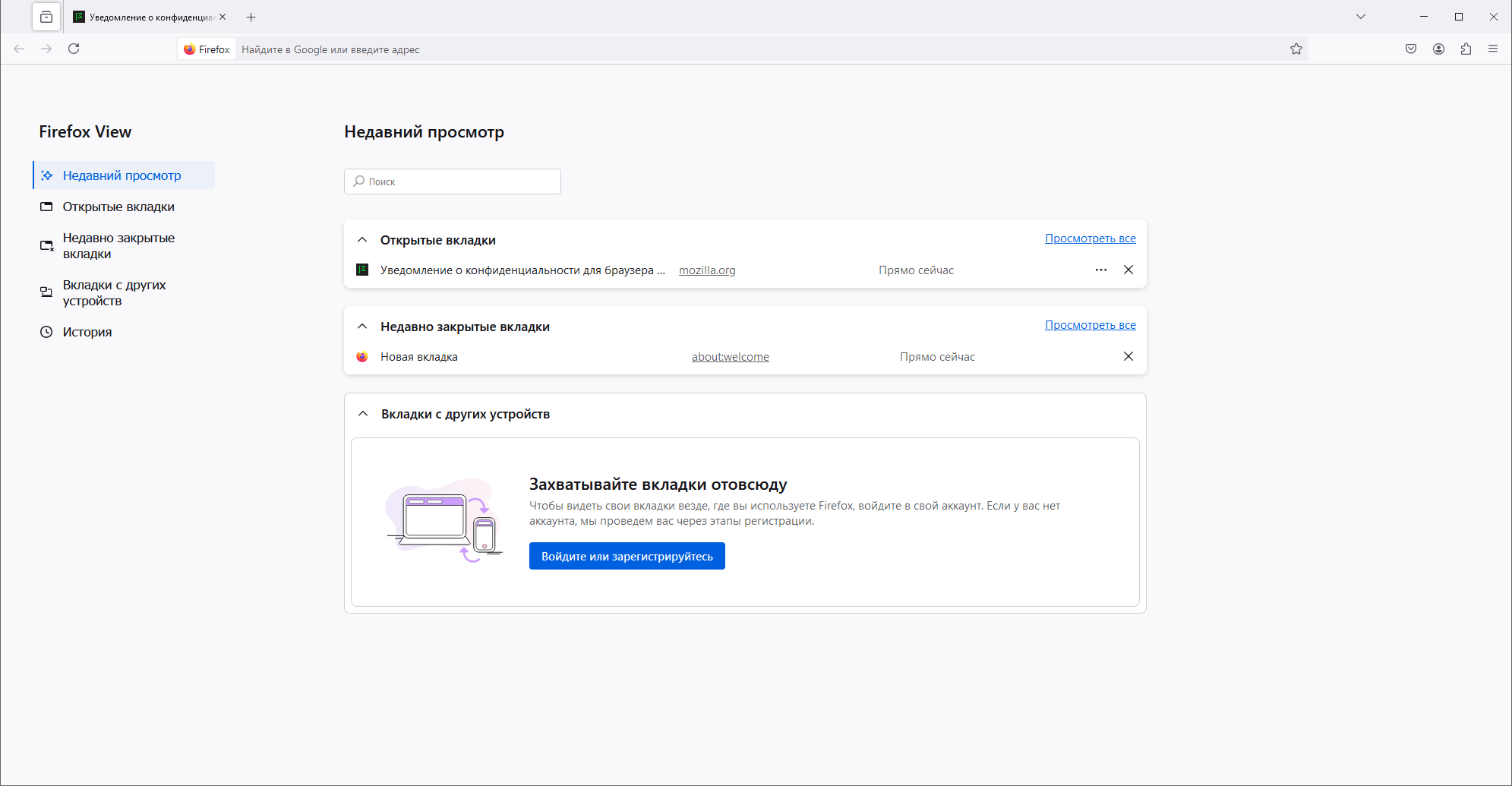This screenshot has width=1512, height=786.
Task: Click Войдите или зарегистрируйтесь button
Action: pyautogui.click(x=627, y=556)
